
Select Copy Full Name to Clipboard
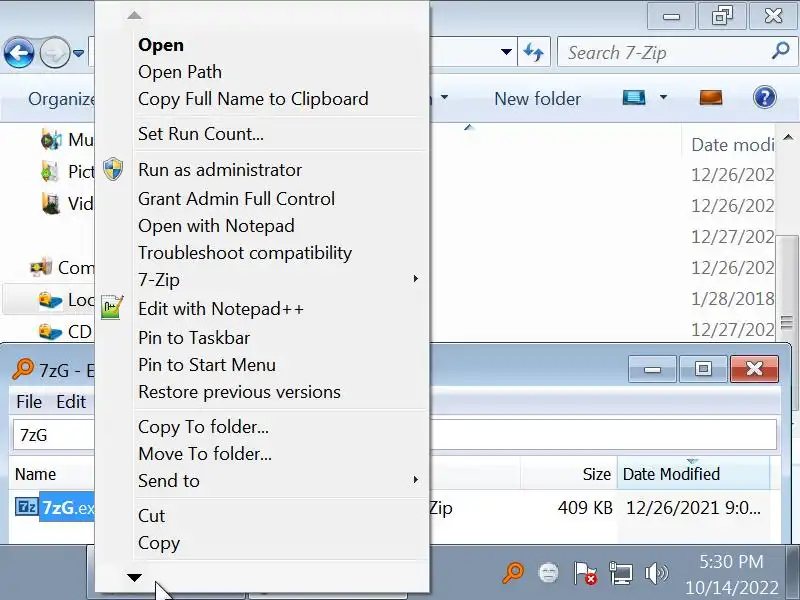click(253, 99)
